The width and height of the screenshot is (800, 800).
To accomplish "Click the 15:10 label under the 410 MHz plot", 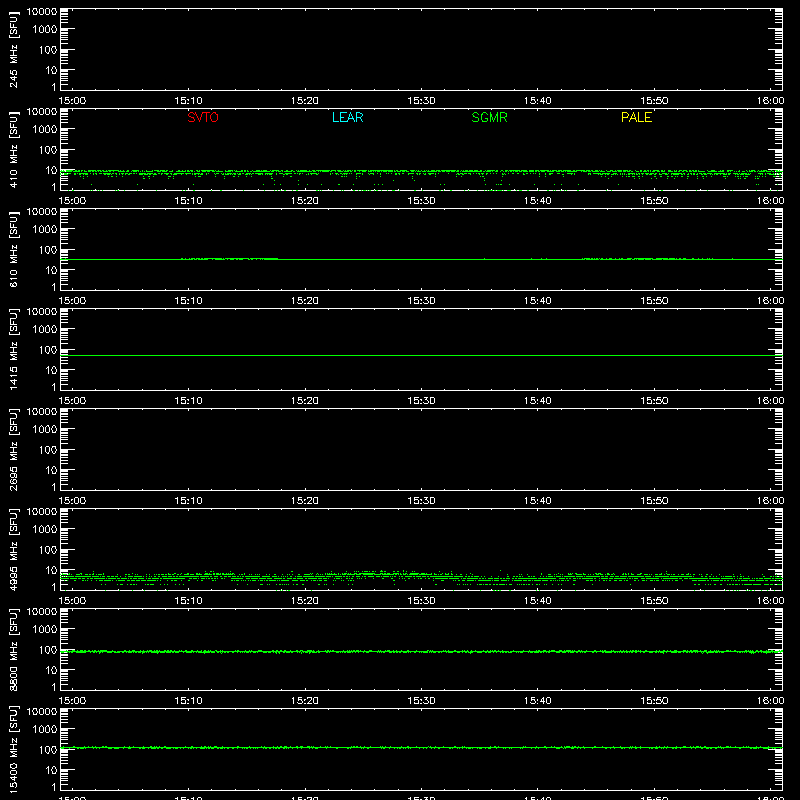I will coord(188,201).
